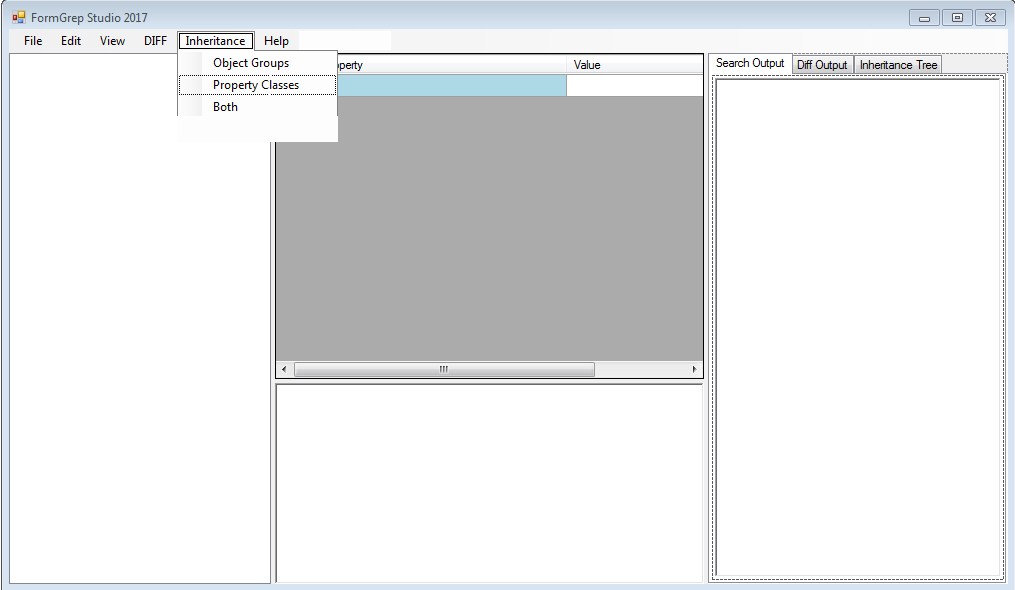Click the Property column header
Image resolution: width=1015 pixels, height=590 pixels.
click(x=451, y=65)
